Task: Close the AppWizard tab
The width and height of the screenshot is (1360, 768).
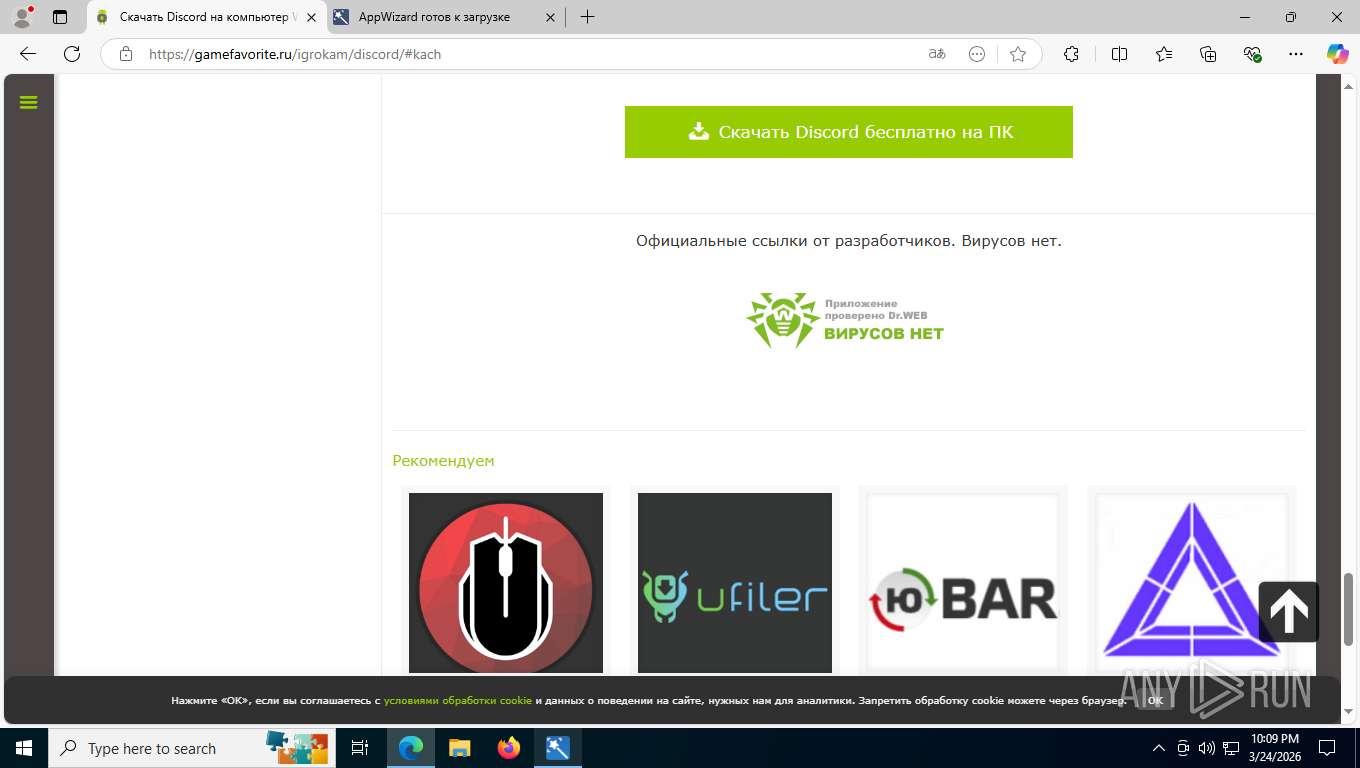Action: tap(550, 17)
